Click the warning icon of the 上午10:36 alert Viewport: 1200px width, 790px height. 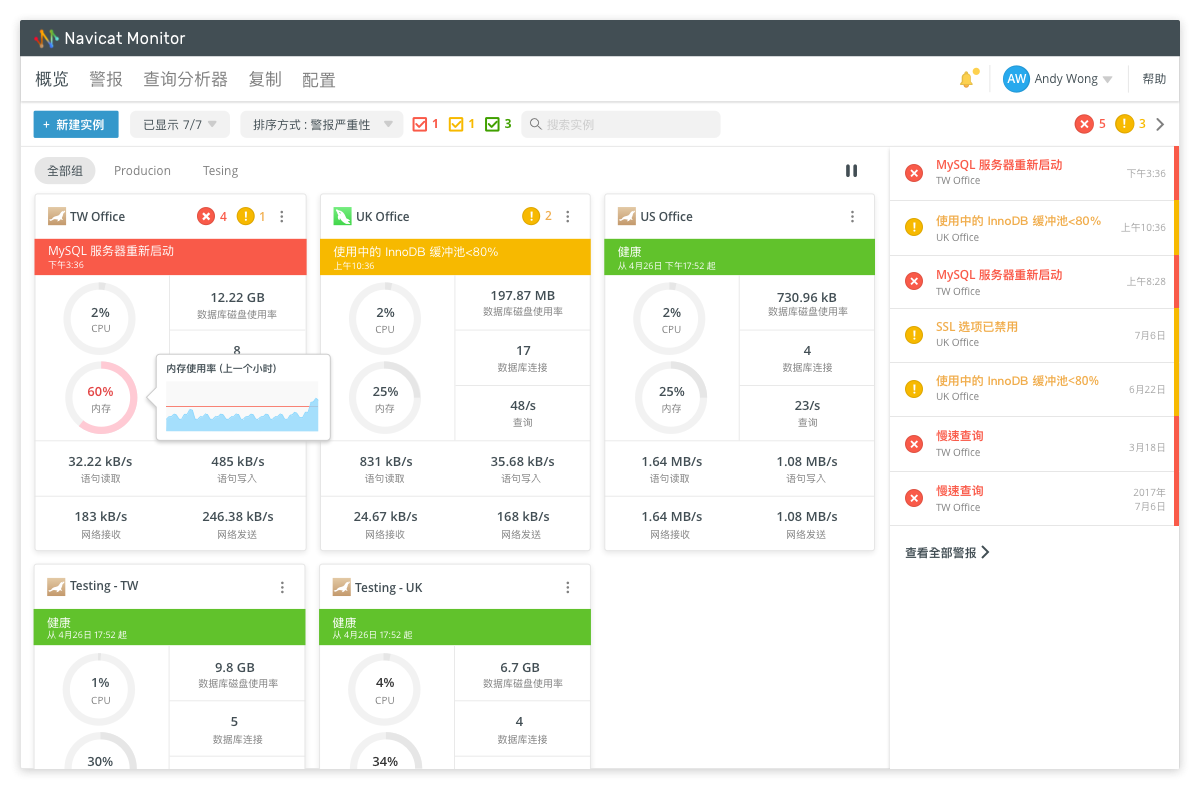click(x=913, y=227)
